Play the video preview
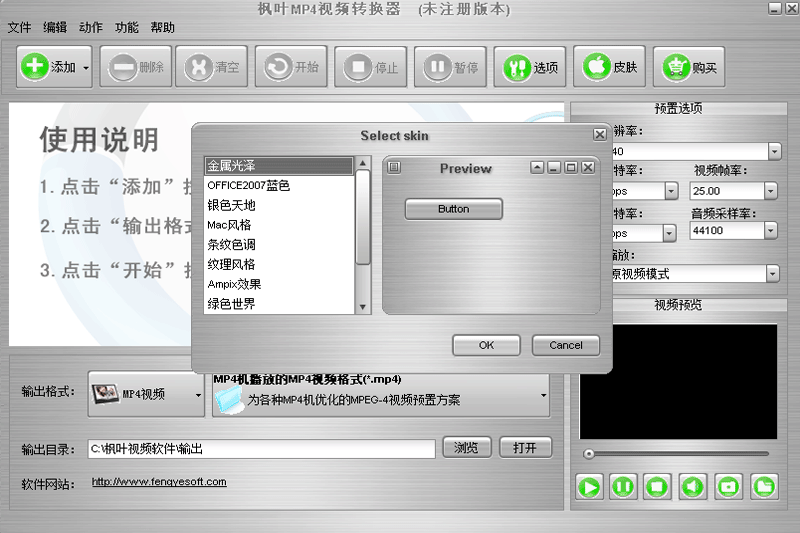800x533 pixels. pyautogui.click(x=589, y=487)
